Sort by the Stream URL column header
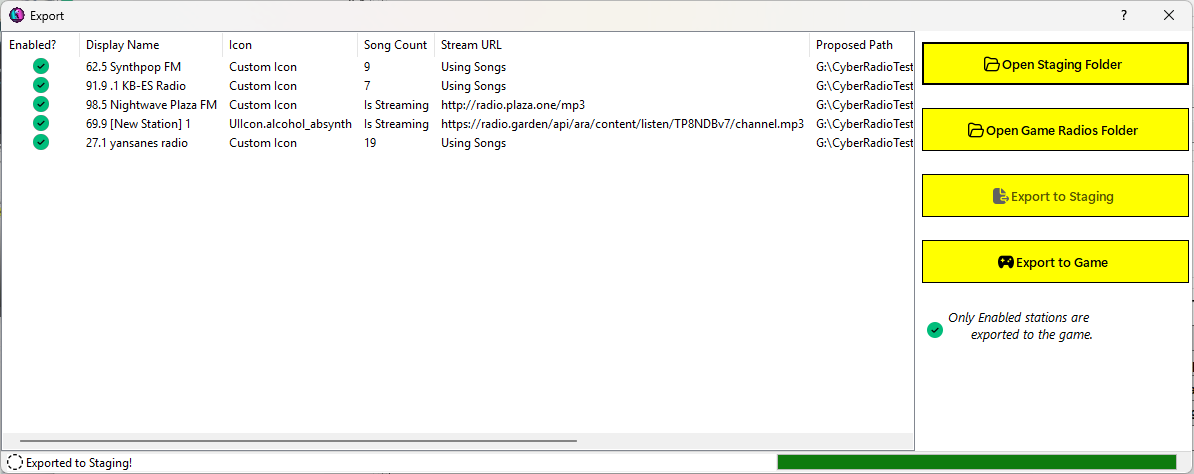Viewport: 1194px width, 474px height. tap(622, 45)
